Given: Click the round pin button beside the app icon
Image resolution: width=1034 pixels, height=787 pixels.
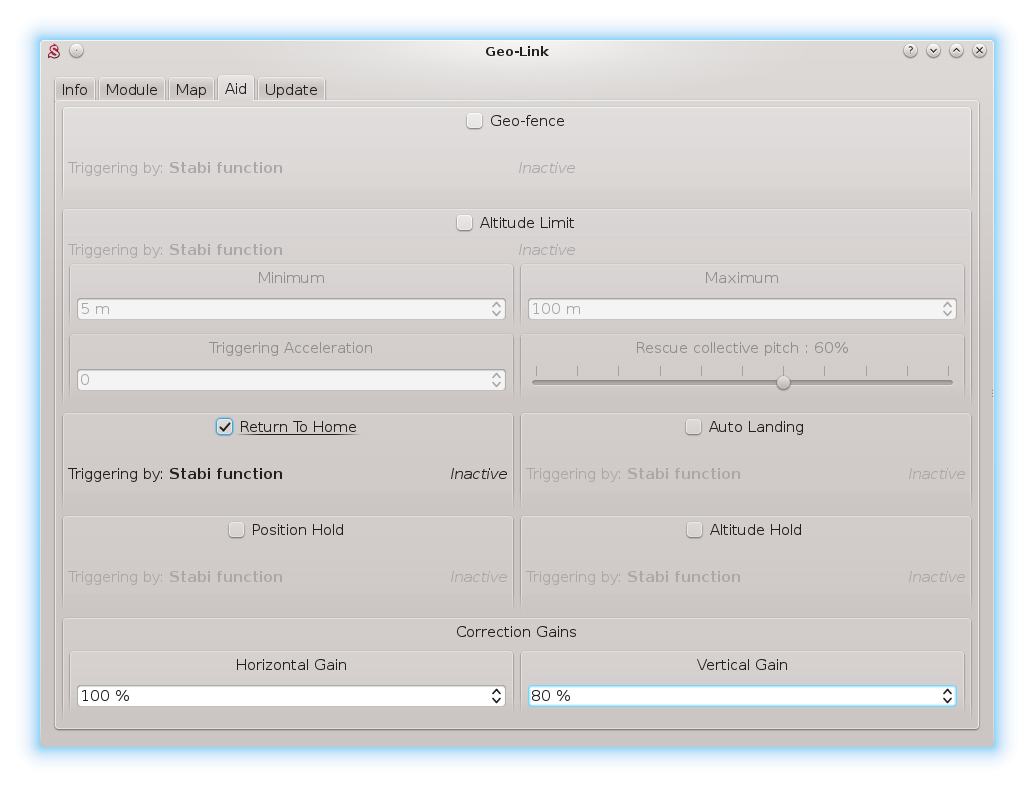Looking at the screenshot, I should coord(77,51).
